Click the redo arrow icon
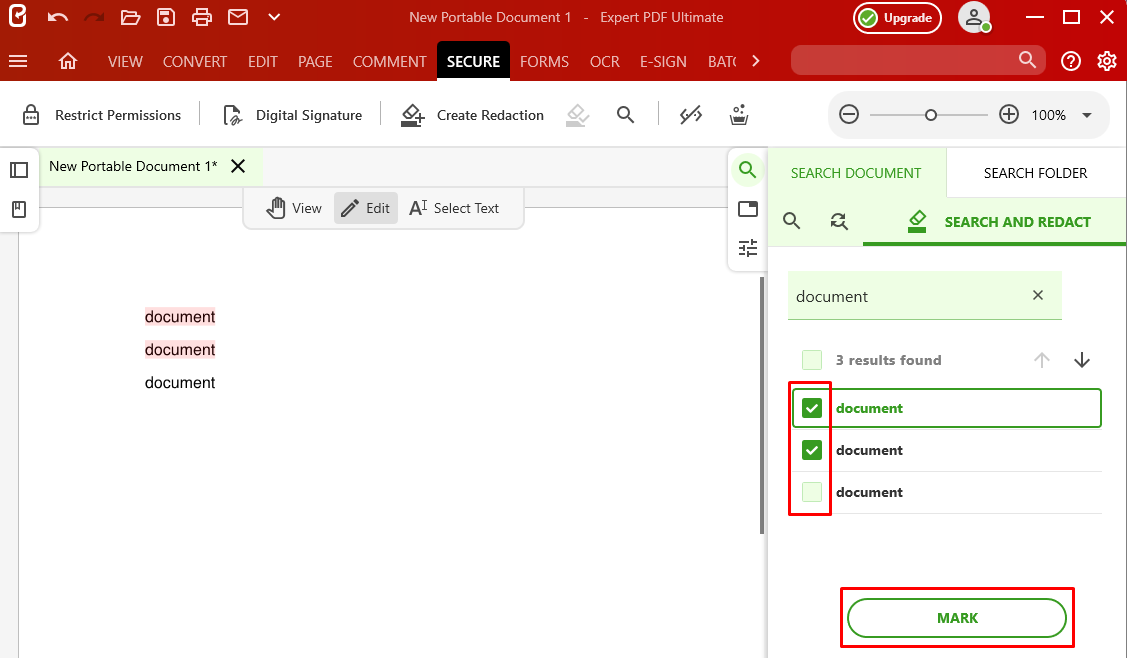Viewport: 1127px width, 658px height. (x=93, y=17)
